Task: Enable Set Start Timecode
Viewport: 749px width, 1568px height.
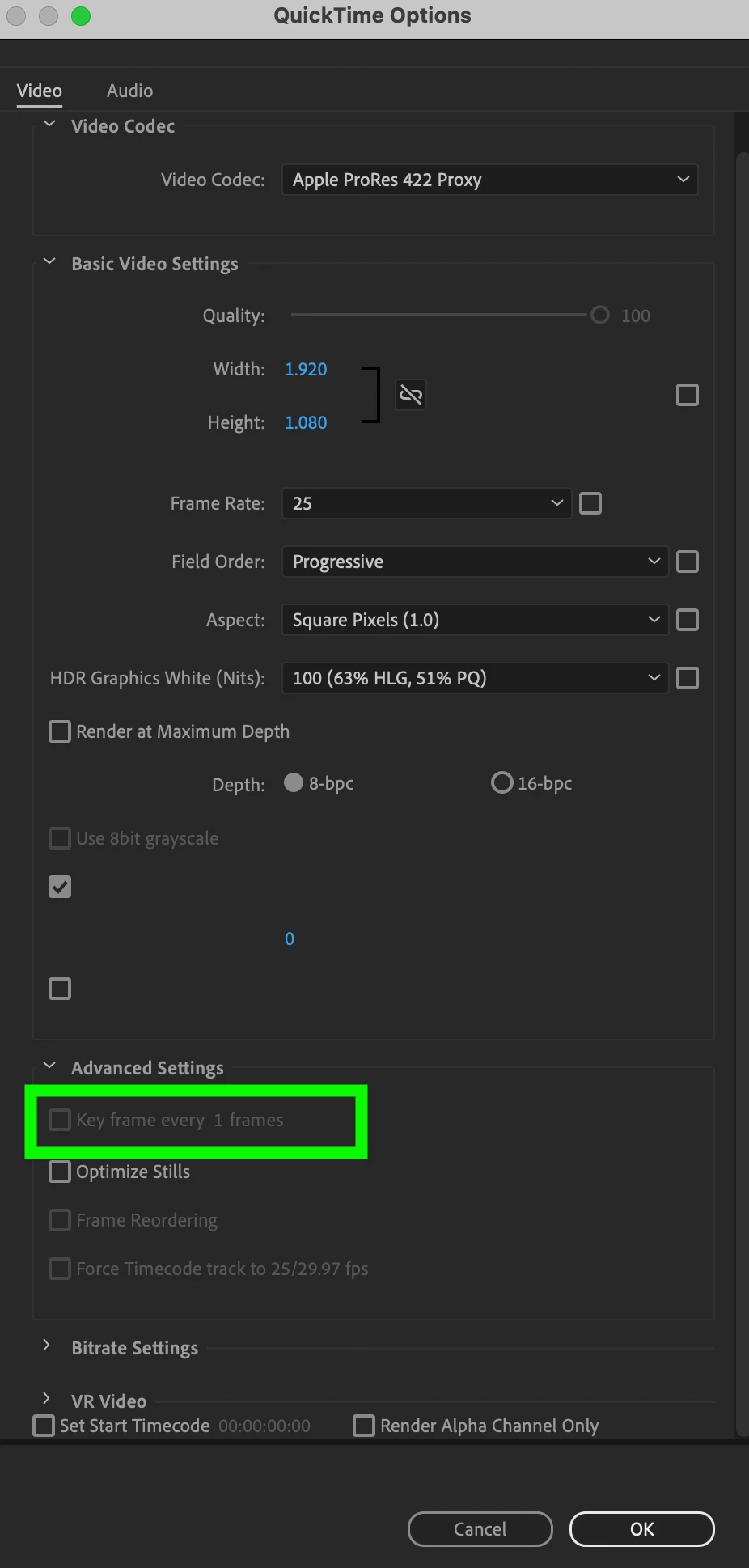Action: 44,1426
